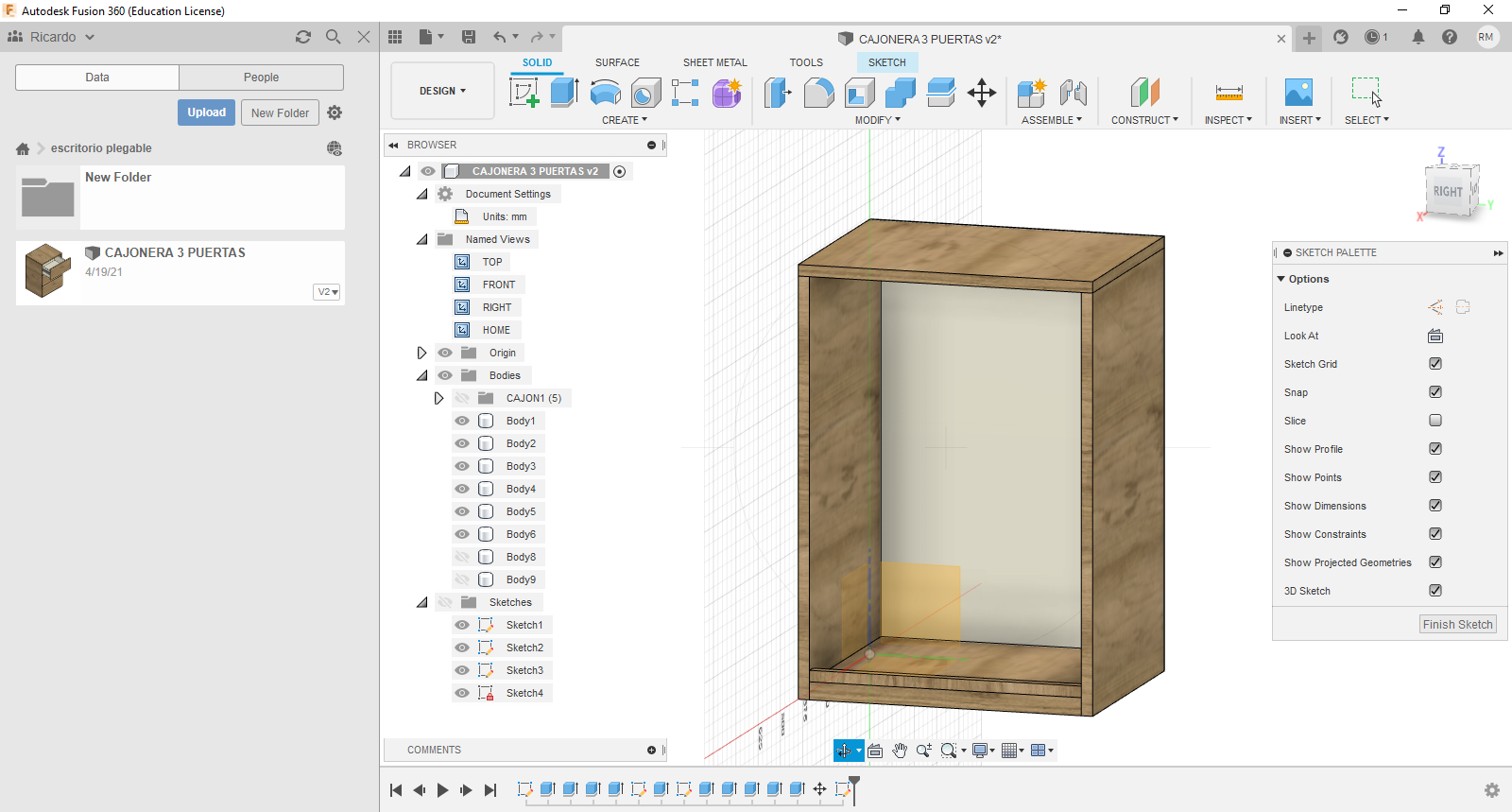This screenshot has height=812, width=1512.
Task: Hide Body3 using its eye icon
Action: pos(462,466)
